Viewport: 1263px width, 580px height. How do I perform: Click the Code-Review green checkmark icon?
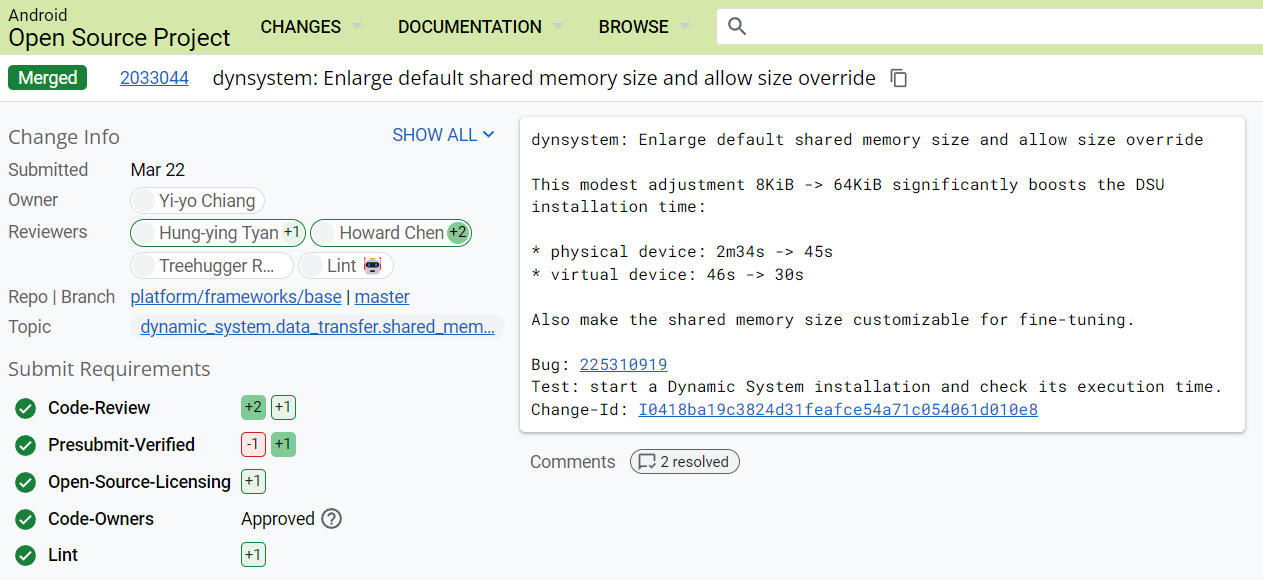click(25, 408)
